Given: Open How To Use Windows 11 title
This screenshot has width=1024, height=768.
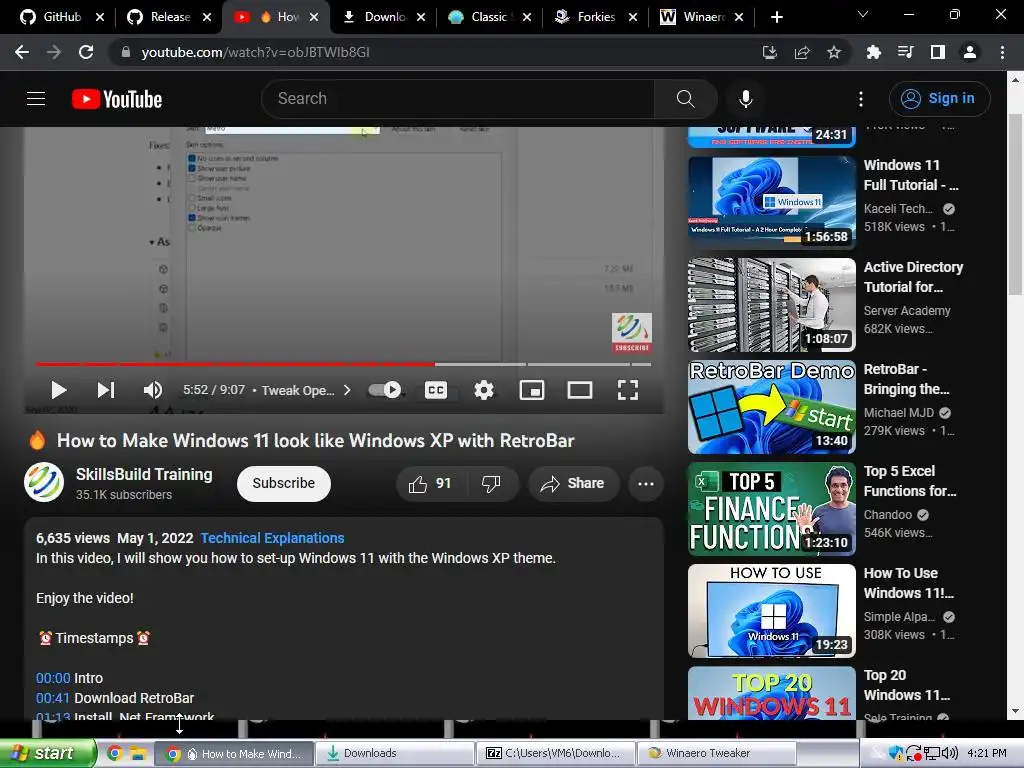Looking at the screenshot, I should (x=908, y=583).
